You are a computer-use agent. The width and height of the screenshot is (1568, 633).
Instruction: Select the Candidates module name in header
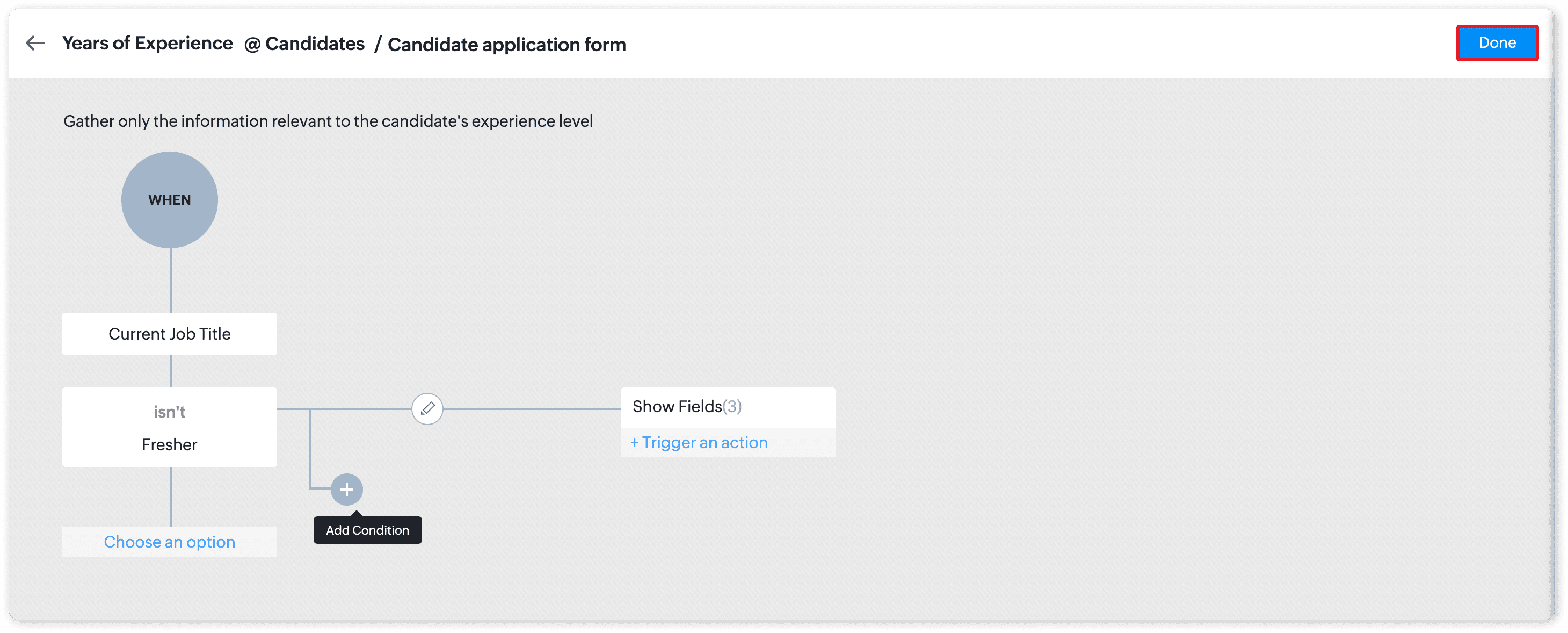pyautogui.click(x=315, y=44)
